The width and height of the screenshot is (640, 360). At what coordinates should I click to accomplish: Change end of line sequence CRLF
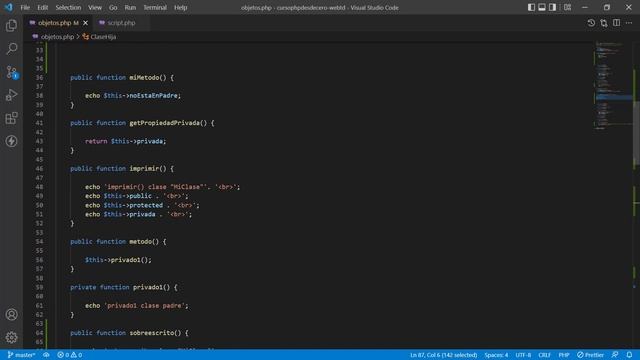[x=544, y=355]
